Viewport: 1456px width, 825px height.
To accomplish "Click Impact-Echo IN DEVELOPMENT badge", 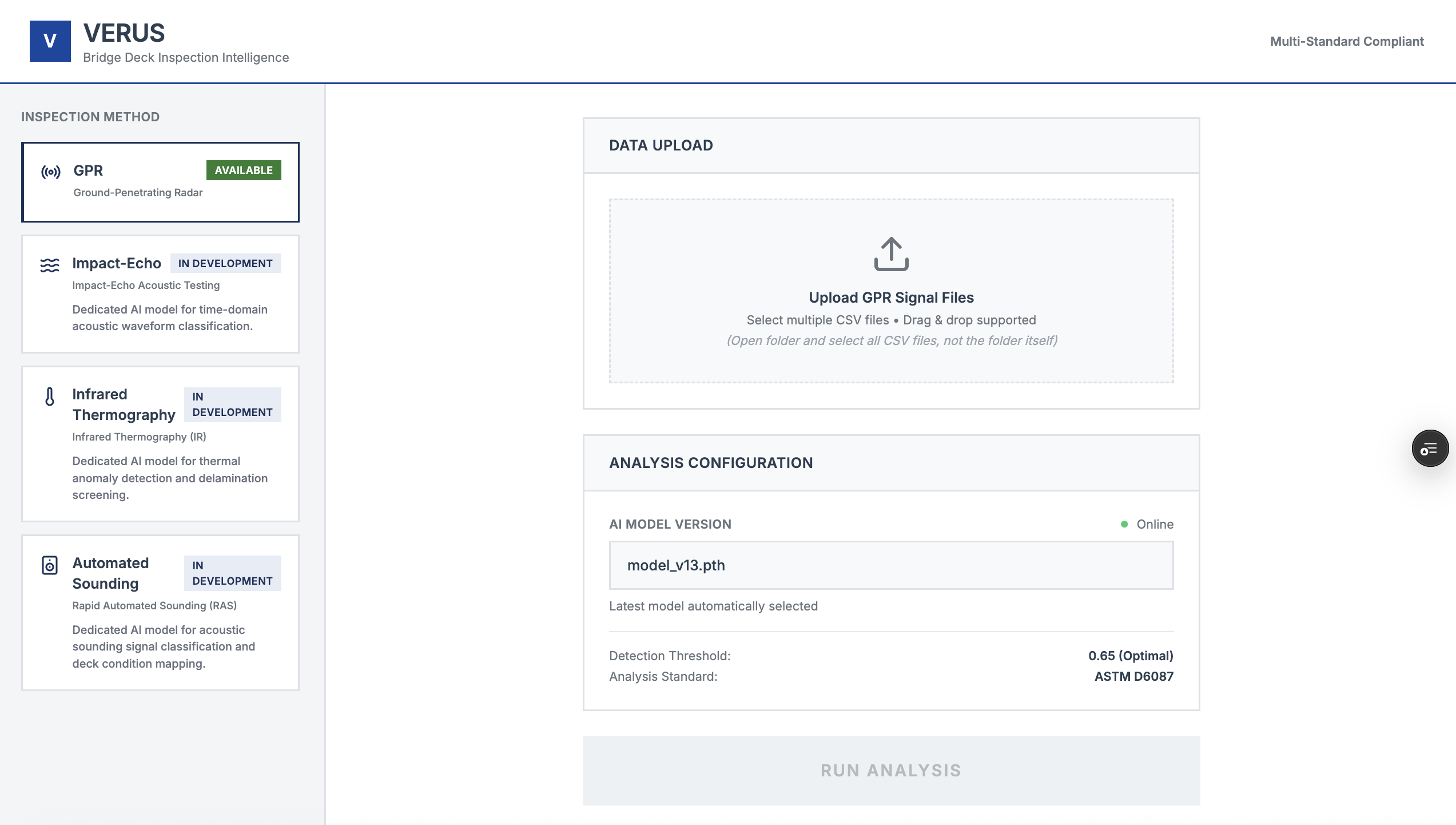I will (225, 263).
